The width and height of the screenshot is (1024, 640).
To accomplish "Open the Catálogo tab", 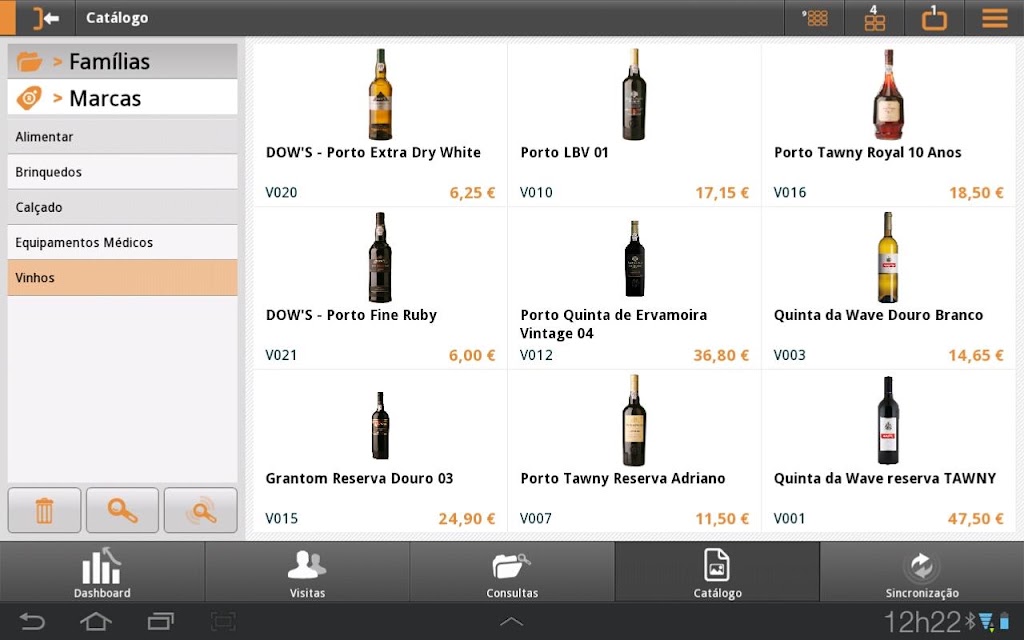I will click(x=717, y=571).
